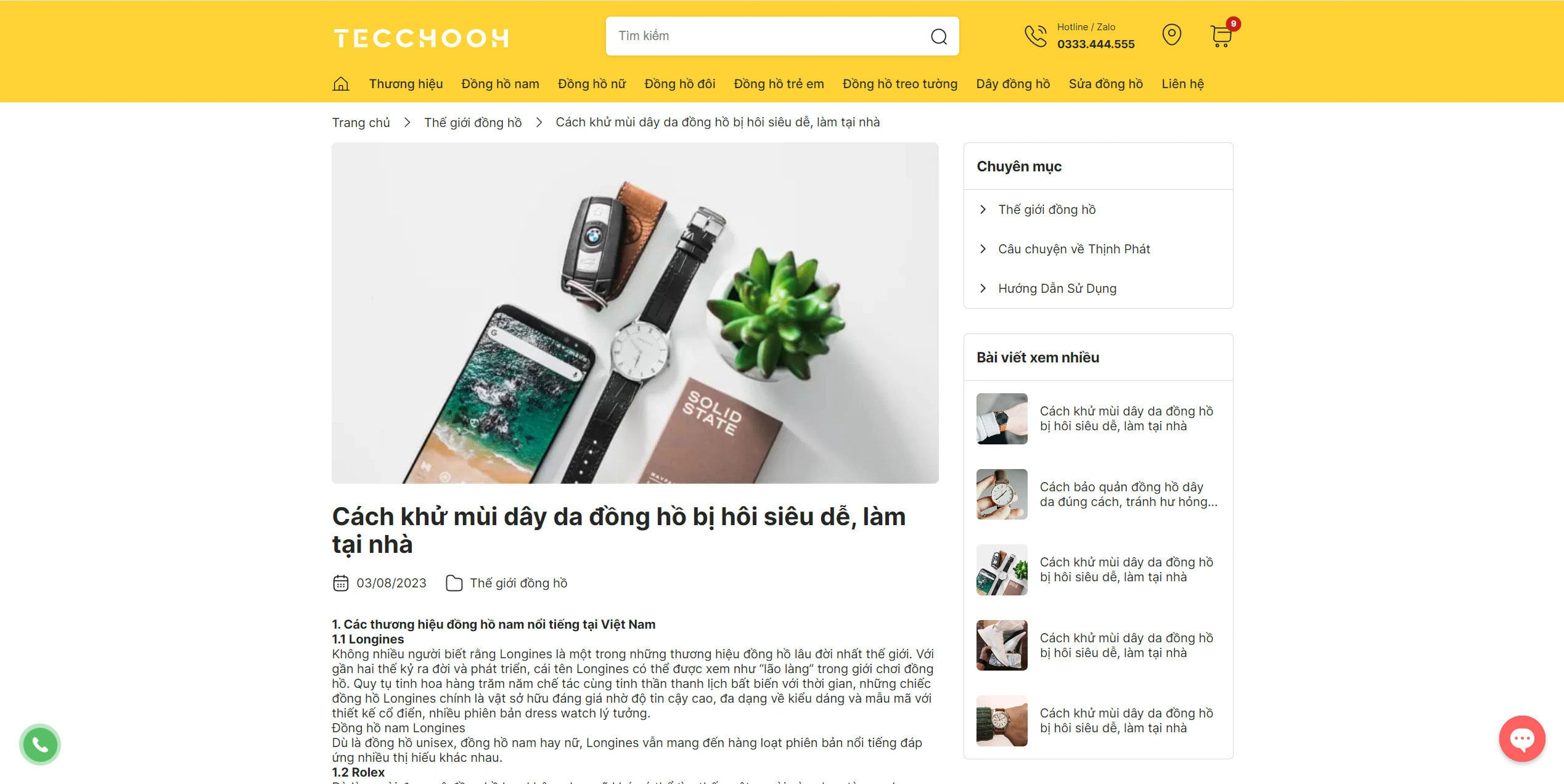Click the calendar icon beside 03/08/2023

tap(340, 583)
